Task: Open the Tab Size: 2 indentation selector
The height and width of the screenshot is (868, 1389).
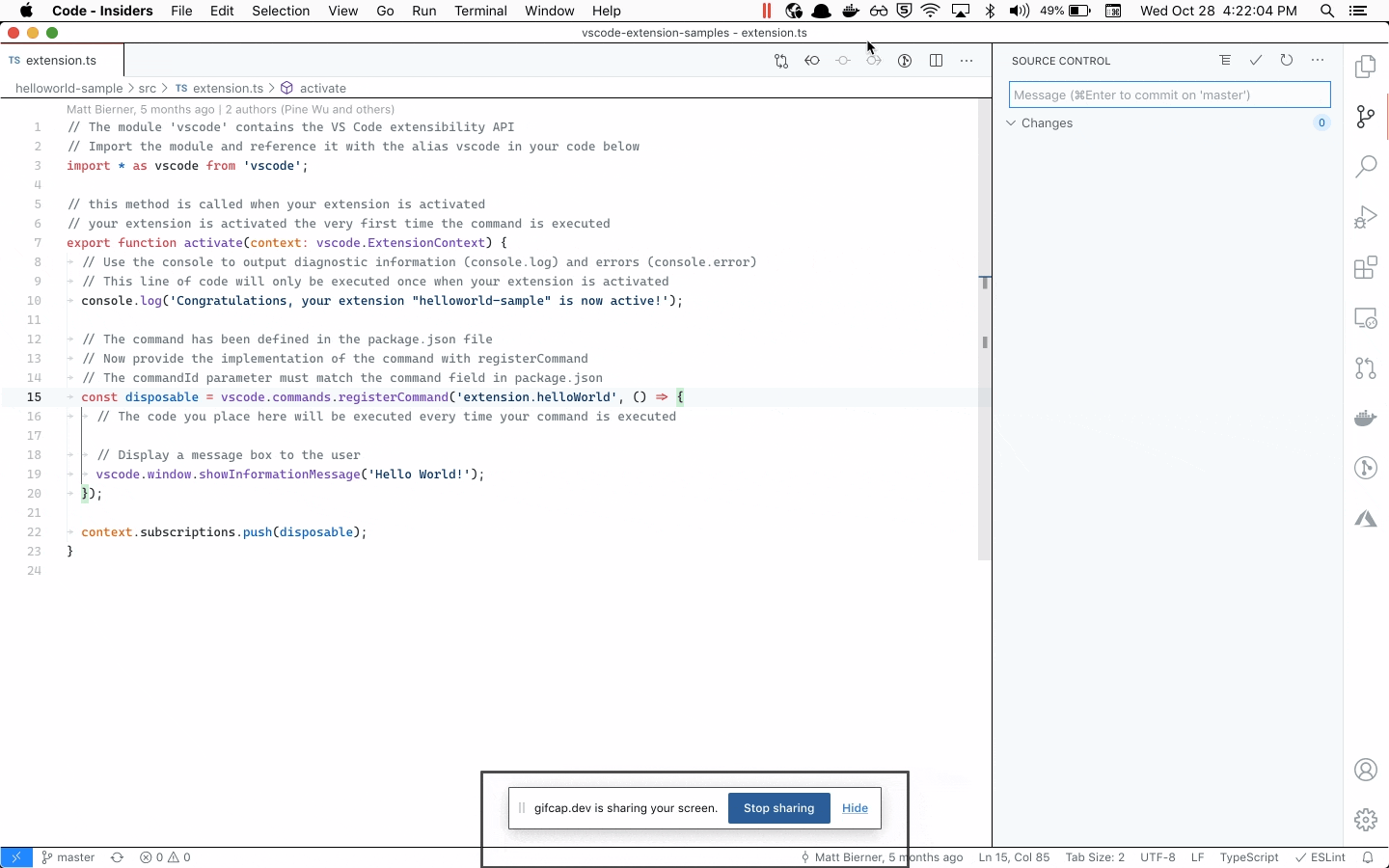Action: tap(1095, 857)
